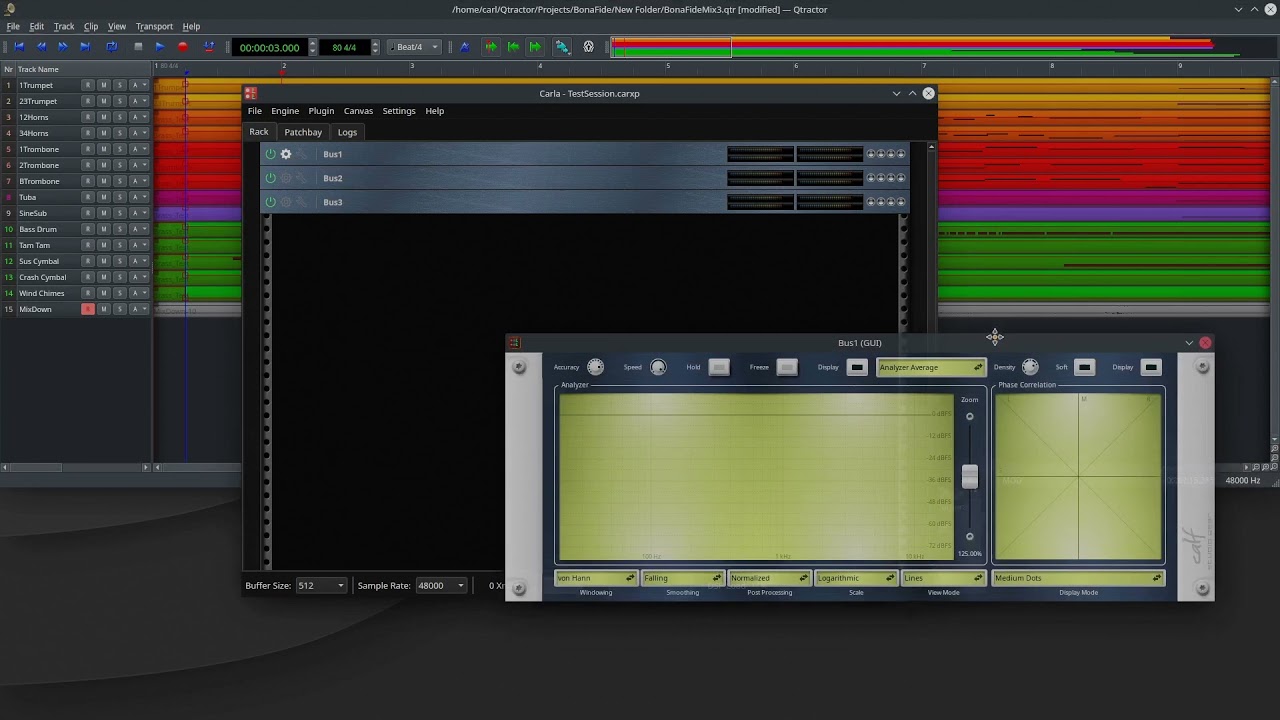The height and width of the screenshot is (720, 1280).
Task: Open Carla's Plugin menu
Action: [x=321, y=111]
